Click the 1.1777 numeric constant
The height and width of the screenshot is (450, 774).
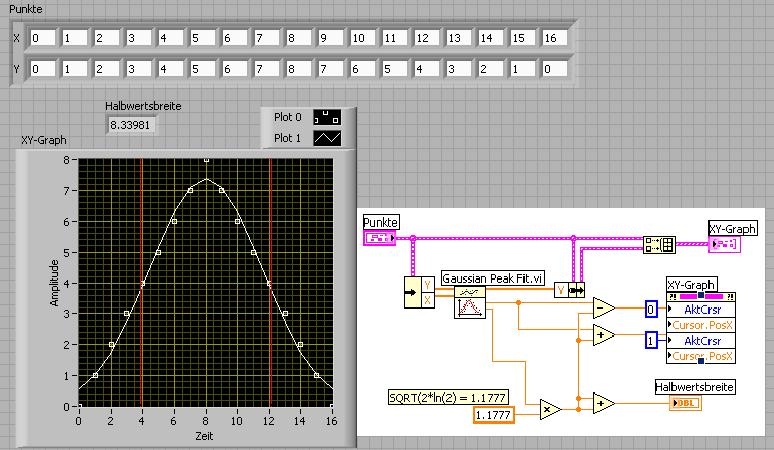(493, 415)
